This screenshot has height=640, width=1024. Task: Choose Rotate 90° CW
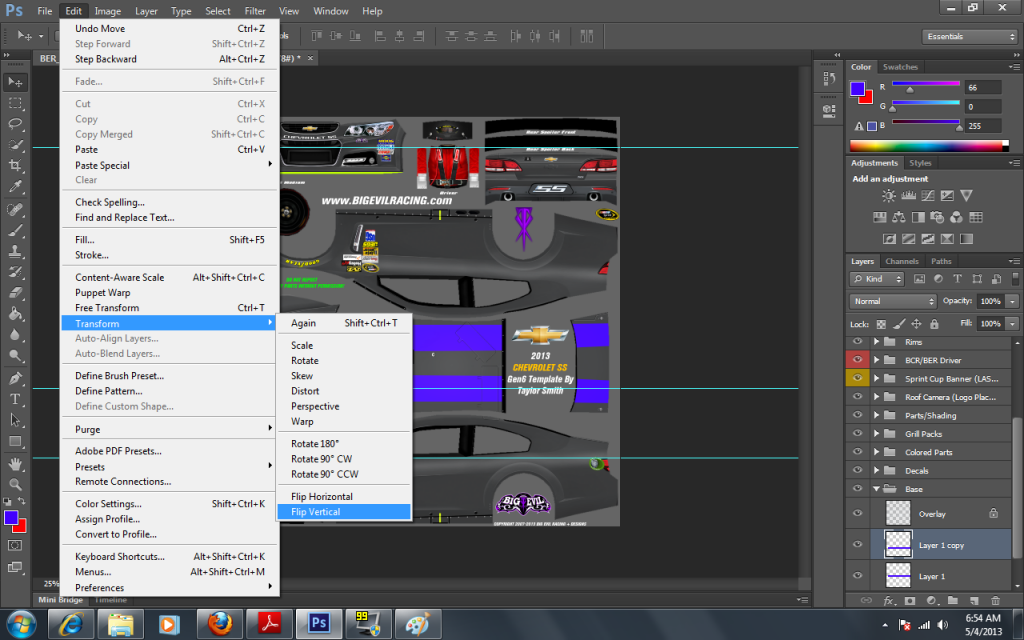(x=344, y=458)
